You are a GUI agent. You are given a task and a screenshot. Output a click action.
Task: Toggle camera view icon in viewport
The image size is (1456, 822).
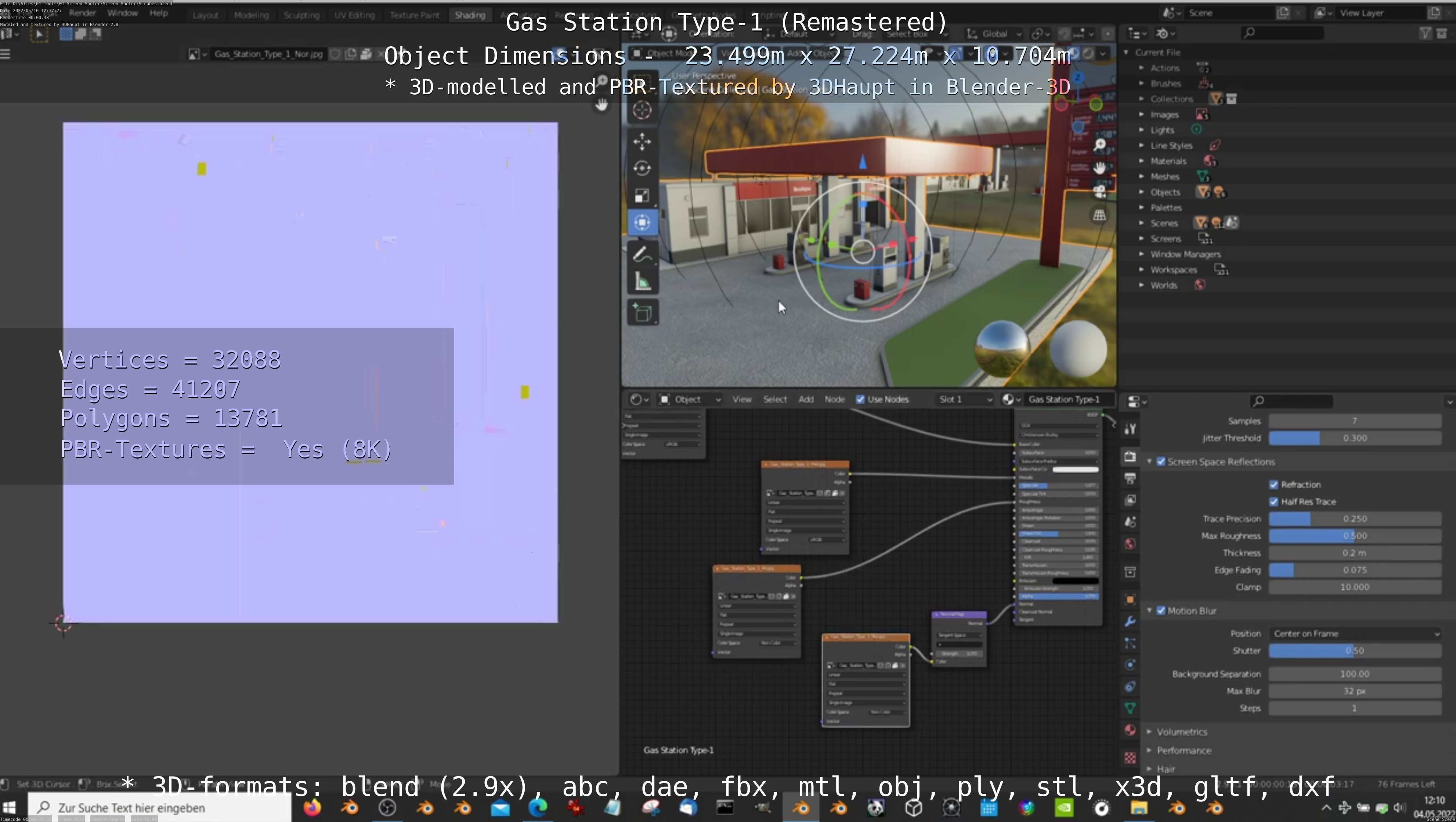[1099, 192]
